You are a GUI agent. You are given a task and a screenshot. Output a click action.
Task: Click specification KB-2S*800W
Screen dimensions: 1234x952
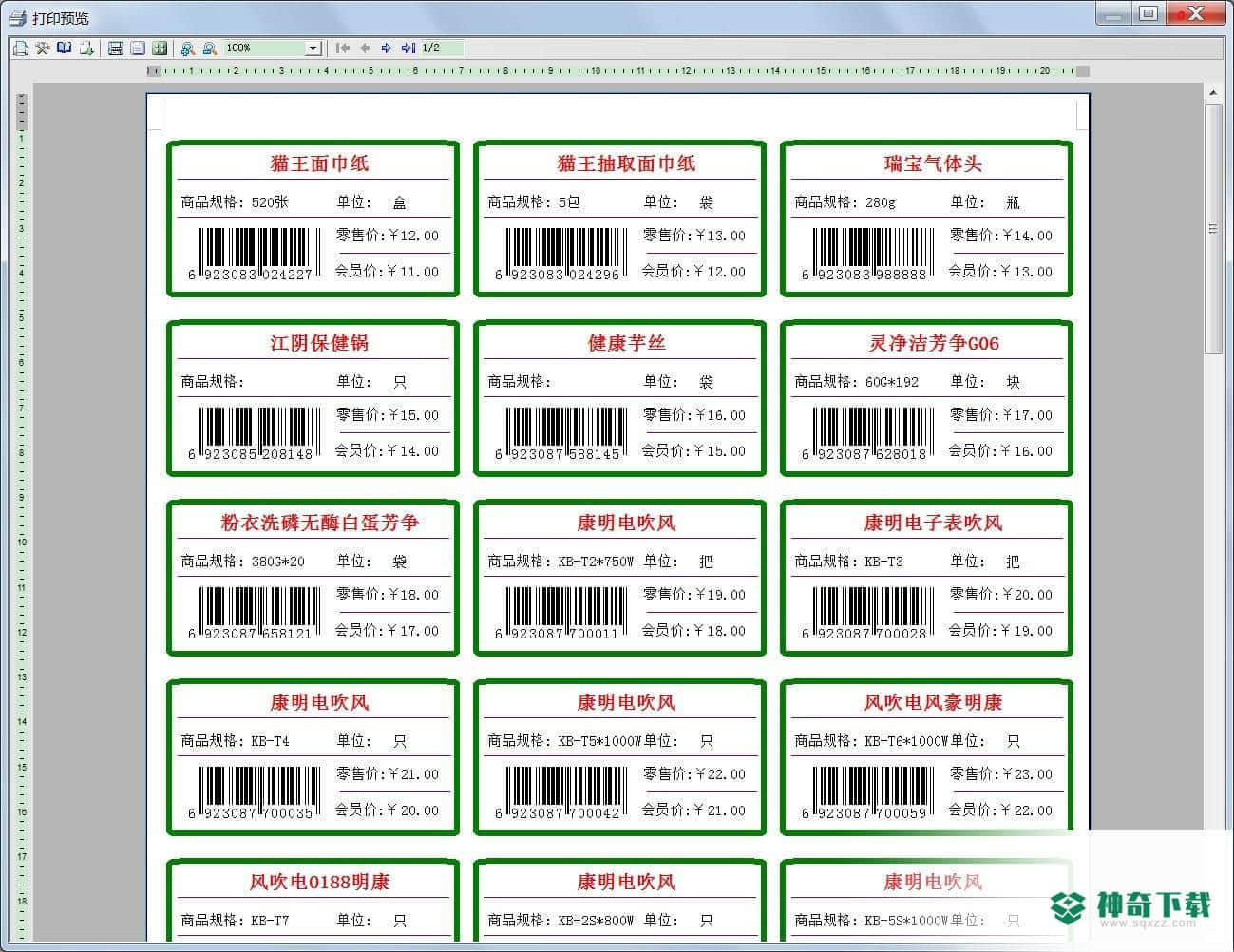596,921
